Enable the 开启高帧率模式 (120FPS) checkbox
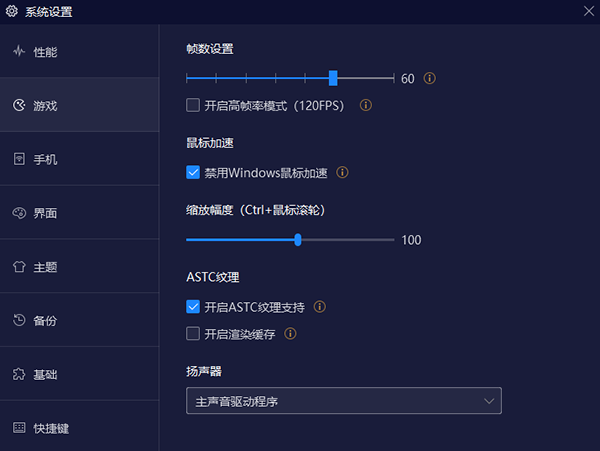Viewport: 600px width, 451px height. tap(193, 105)
